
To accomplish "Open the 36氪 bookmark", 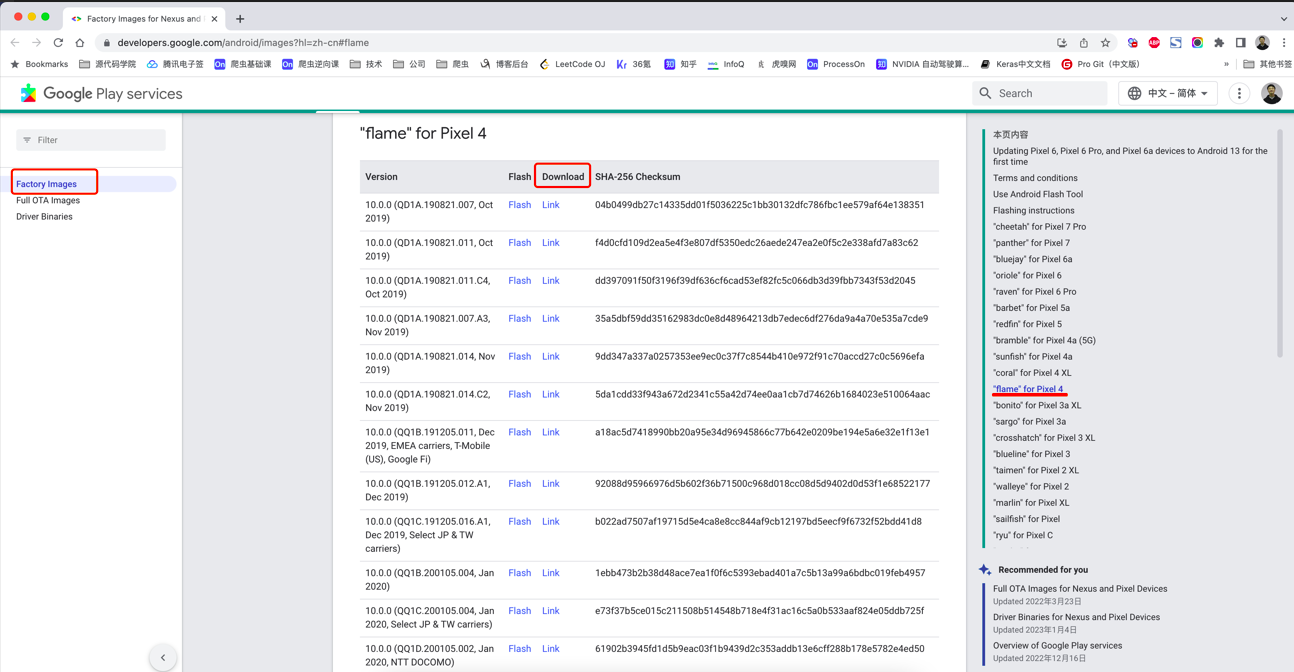I will (x=634, y=64).
